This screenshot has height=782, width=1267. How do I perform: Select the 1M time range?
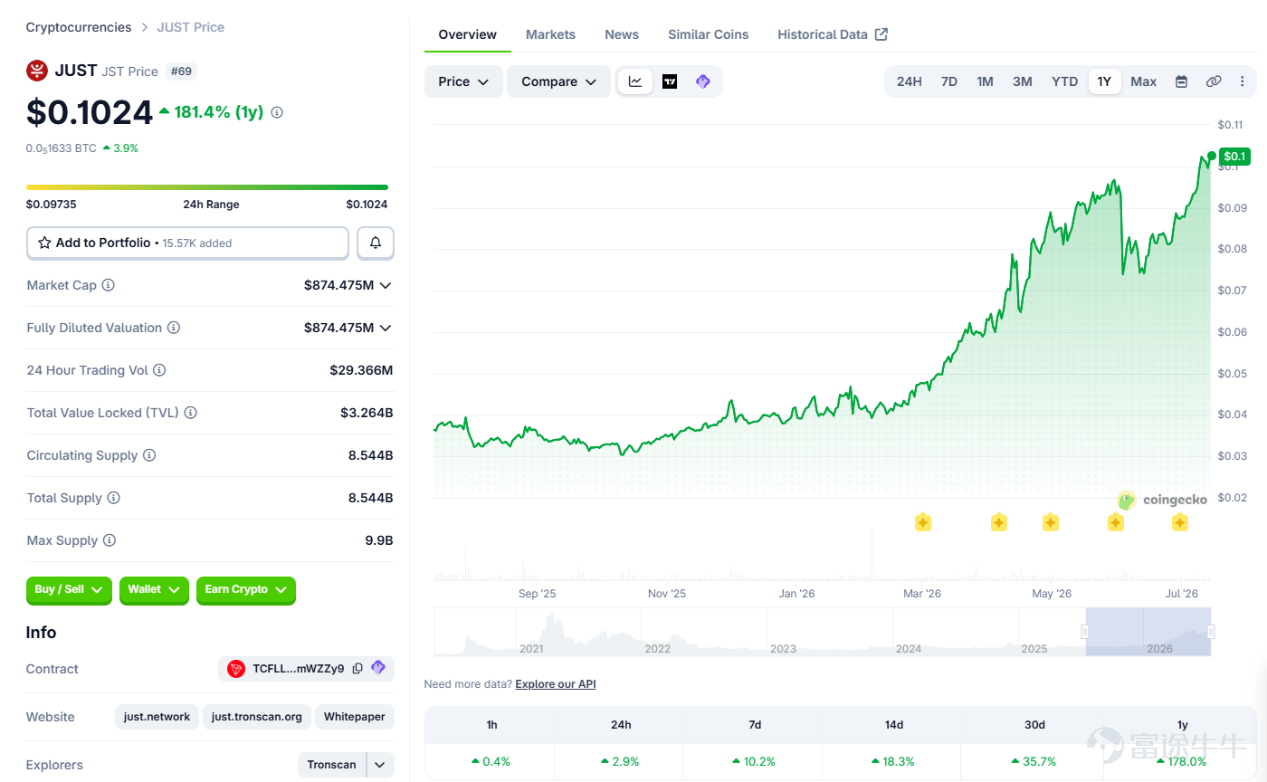(x=985, y=82)
